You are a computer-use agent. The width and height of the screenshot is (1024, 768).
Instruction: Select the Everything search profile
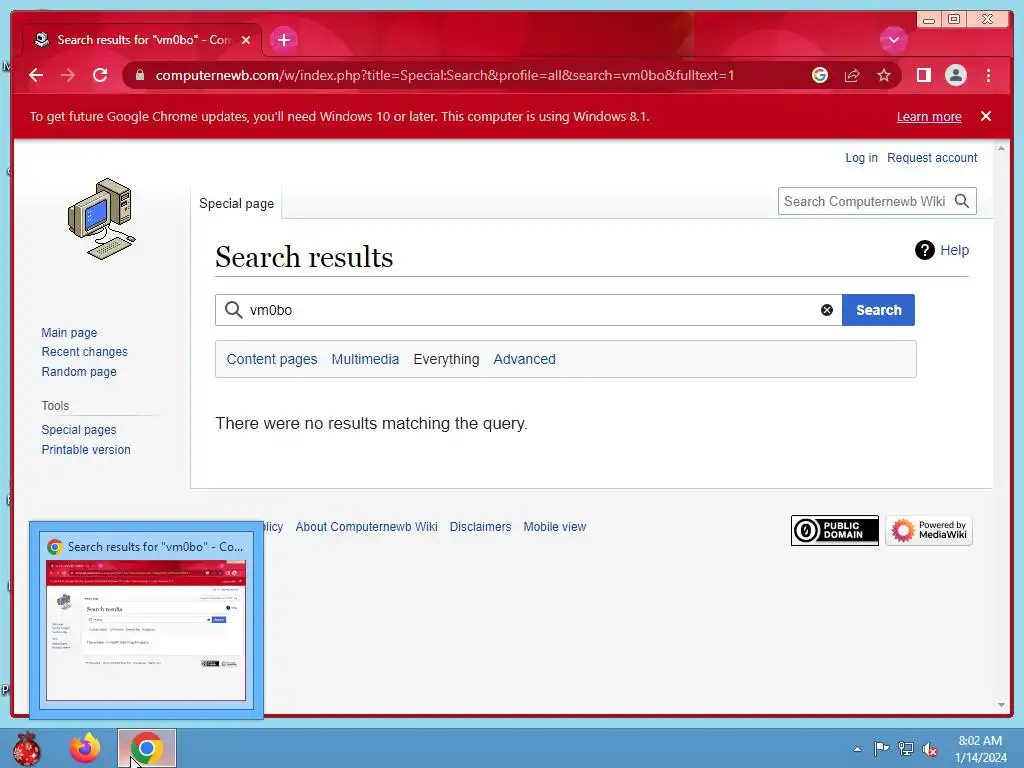tap(446, 359)
